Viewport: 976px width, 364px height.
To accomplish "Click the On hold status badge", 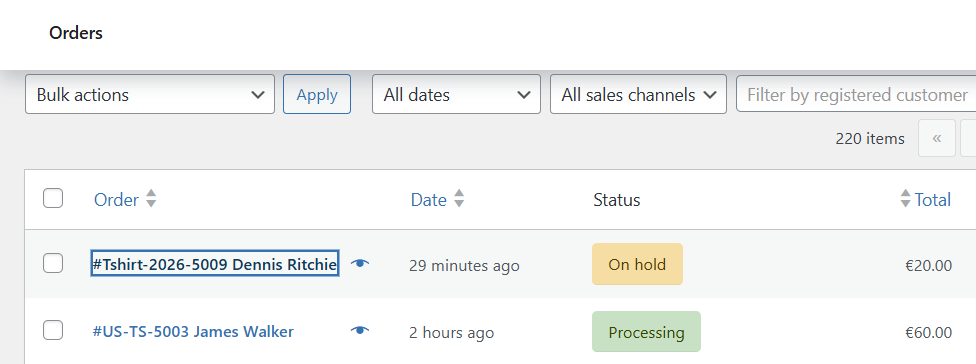I will 637,264.
